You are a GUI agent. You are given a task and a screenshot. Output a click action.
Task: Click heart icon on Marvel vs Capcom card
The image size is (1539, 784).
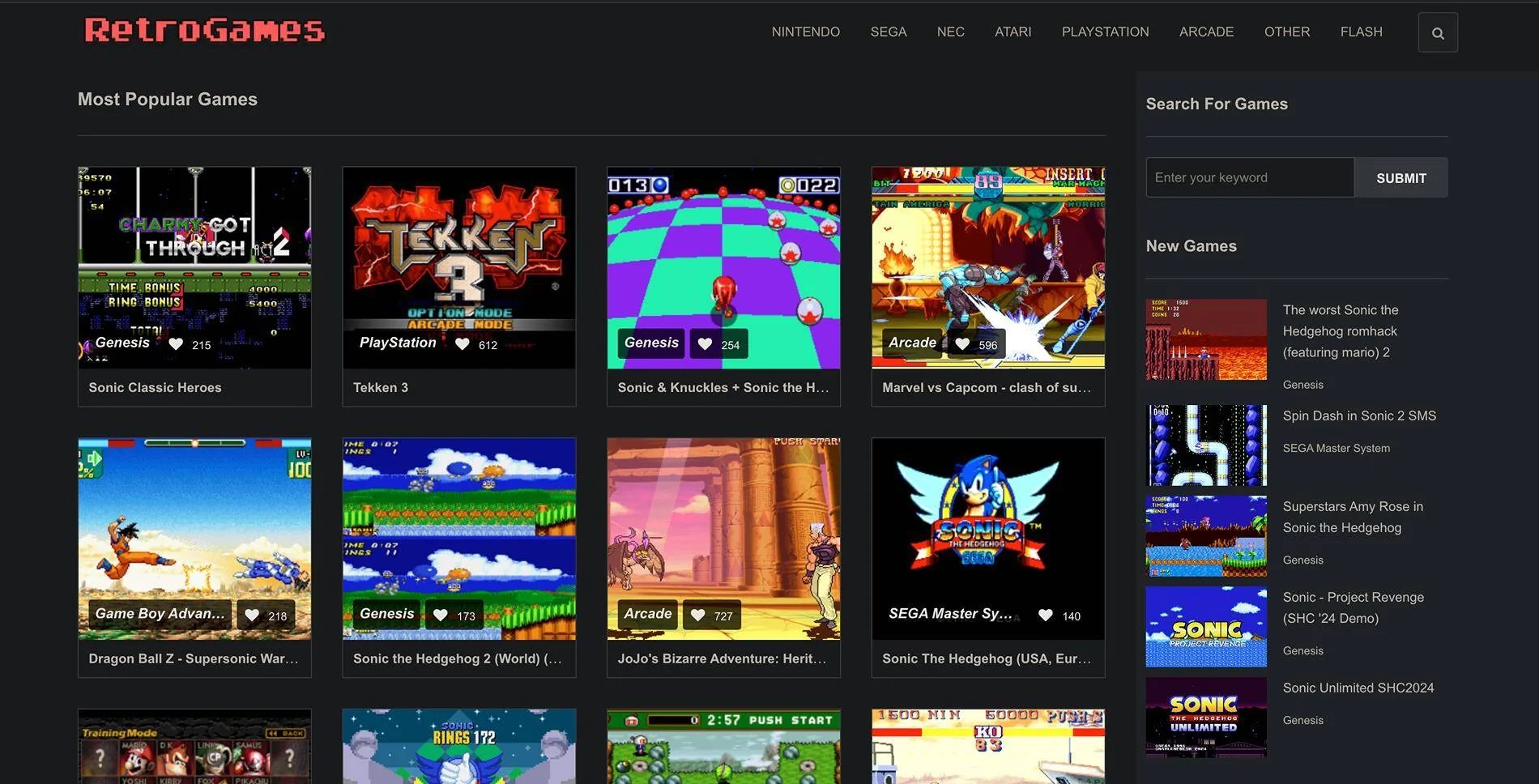coord(962,344)
